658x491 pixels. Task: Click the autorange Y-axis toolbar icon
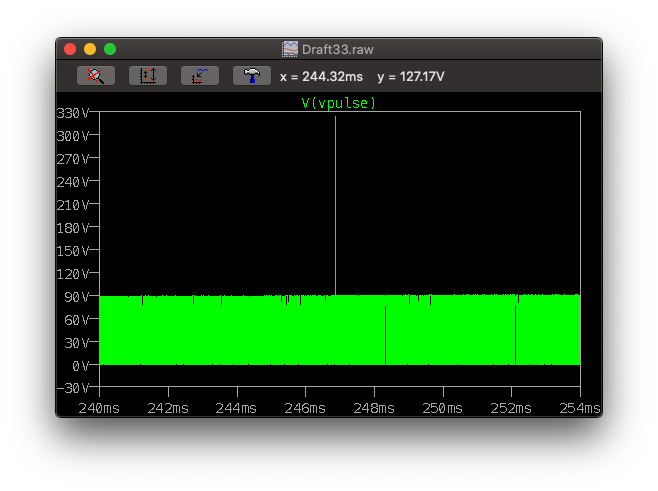tap(148, 76)
